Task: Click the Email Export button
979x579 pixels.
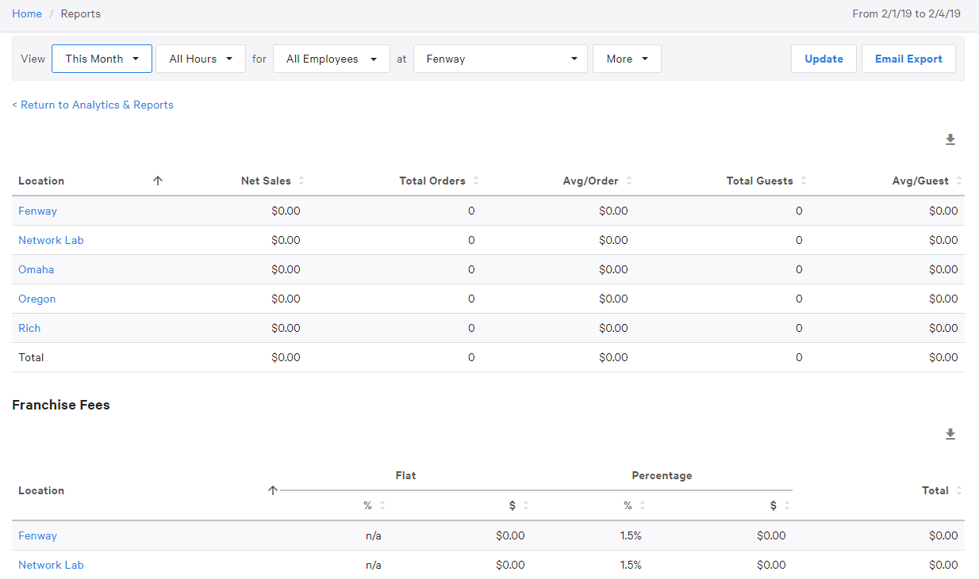Action: click(908, 58)
